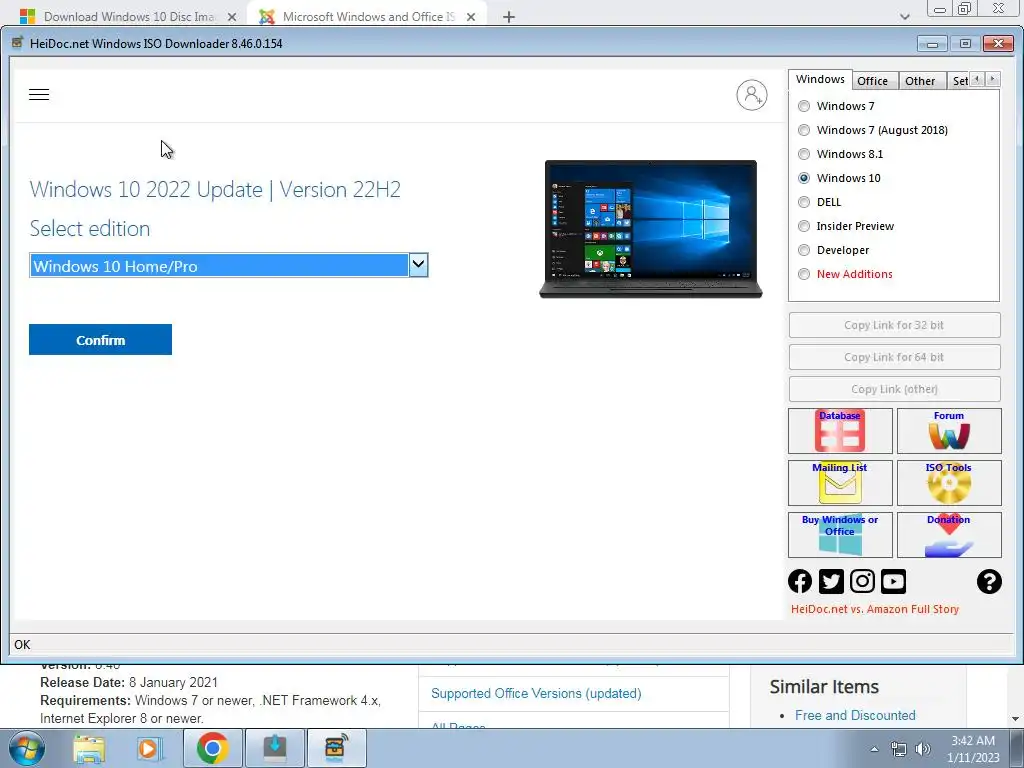Click the Confirm button
1024x768 pixels.
(101, 340)
